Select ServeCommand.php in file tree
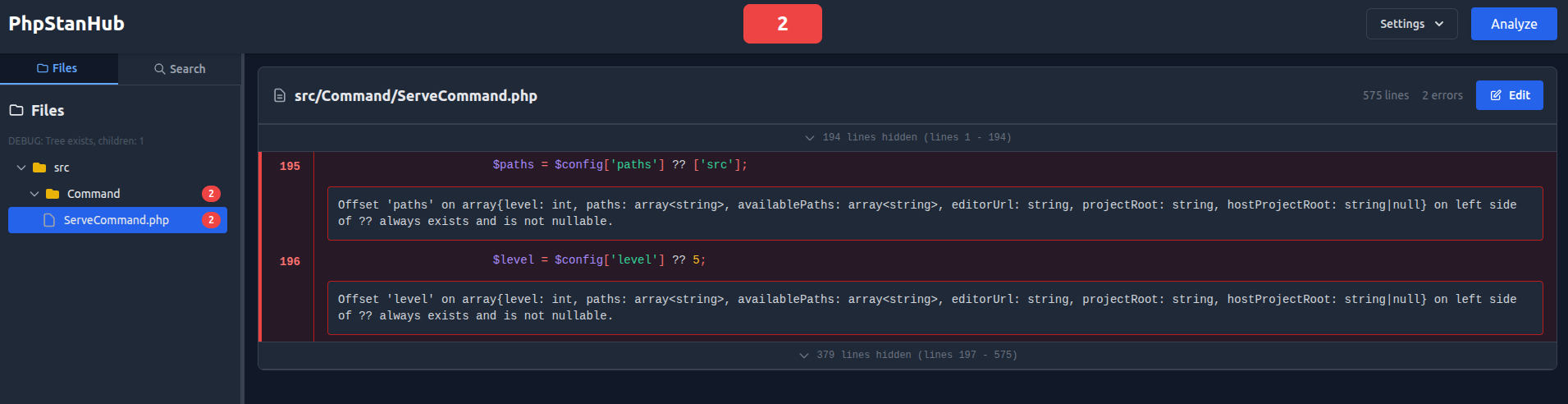The height and width of the screenshot is (404, 1568). point(116,220)
